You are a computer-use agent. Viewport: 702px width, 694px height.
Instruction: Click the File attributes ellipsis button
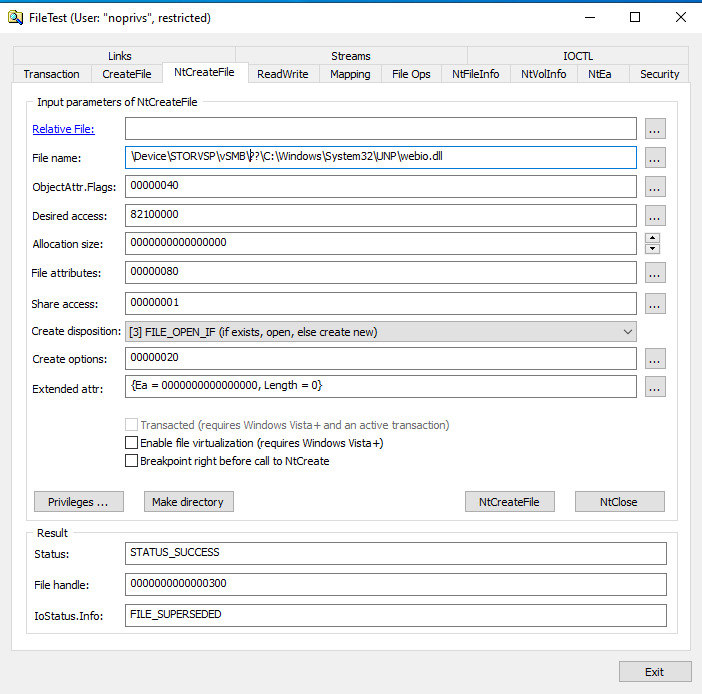[655, 273]
